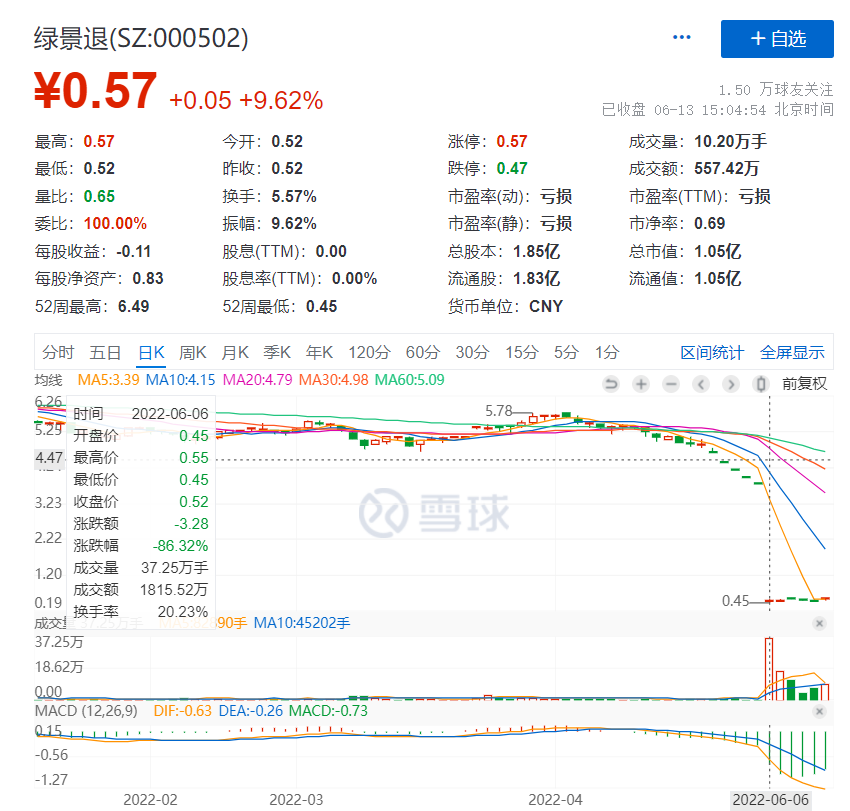The width and height of the screenshot is (850, 811).
Task: Close the volume indicator panel
Action: click(x=819, y=624)
